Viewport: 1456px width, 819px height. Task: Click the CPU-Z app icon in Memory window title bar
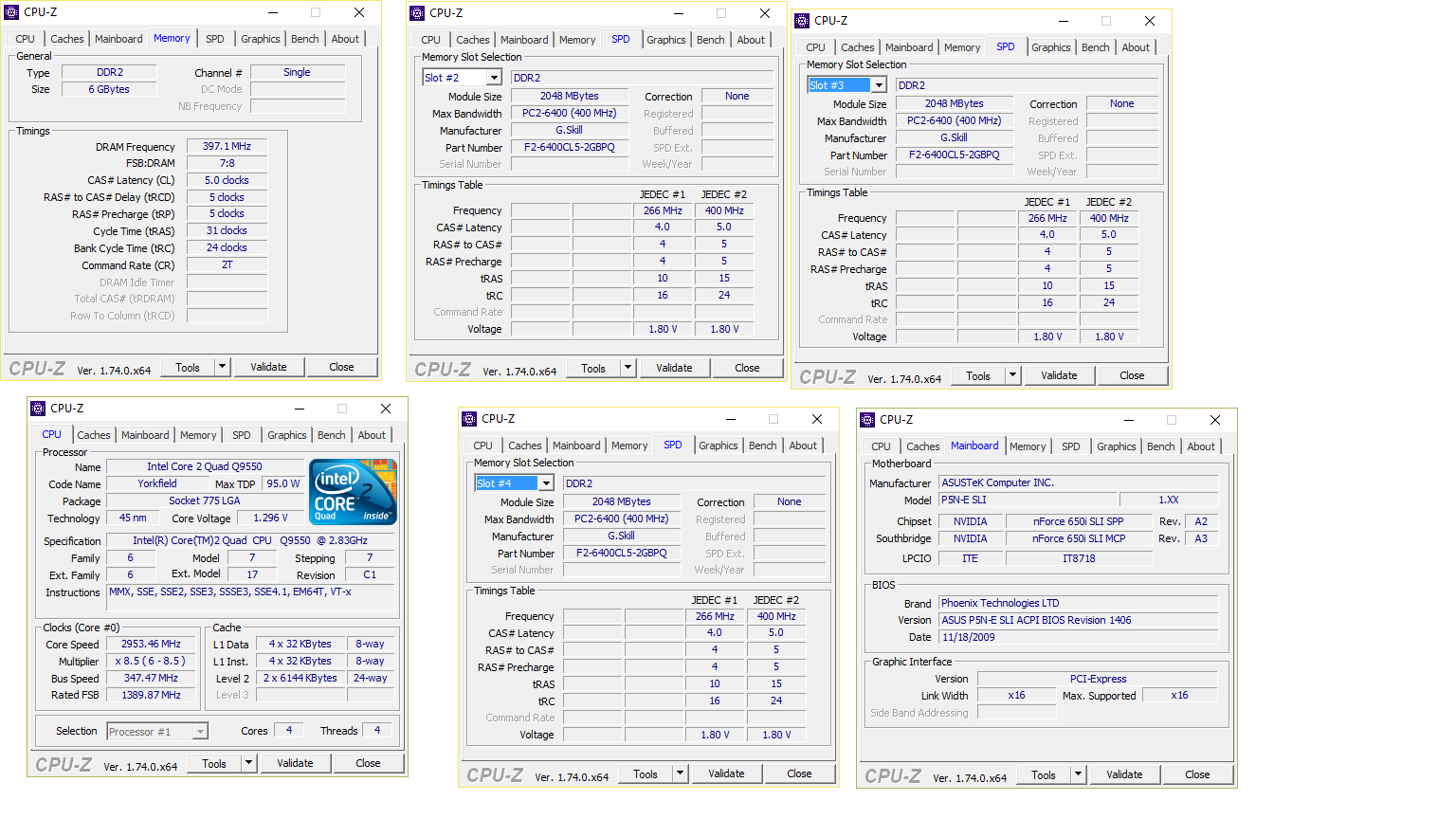[x=11, y=12]
